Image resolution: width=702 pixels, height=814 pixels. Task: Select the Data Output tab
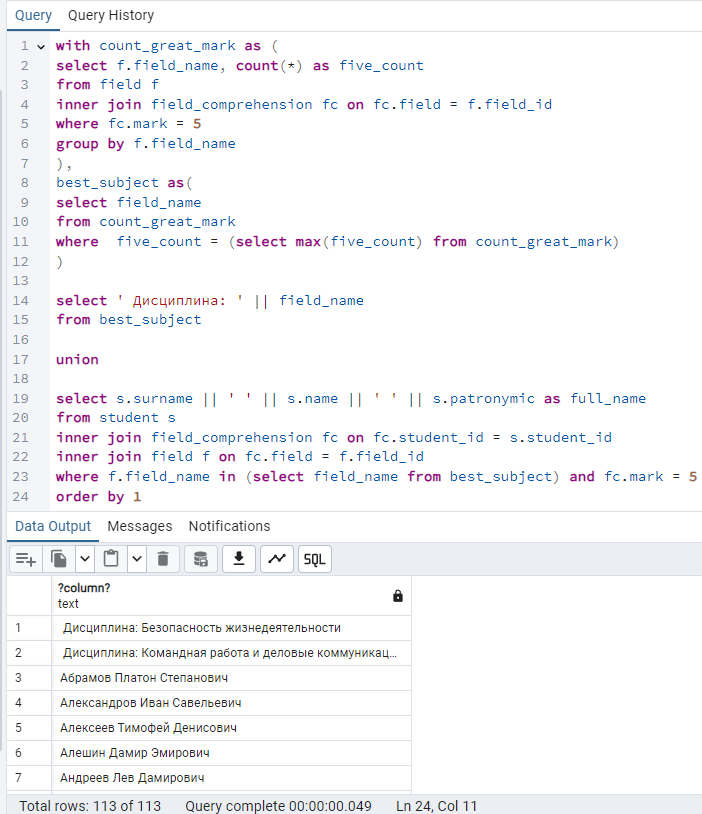[x=53, y=526]
